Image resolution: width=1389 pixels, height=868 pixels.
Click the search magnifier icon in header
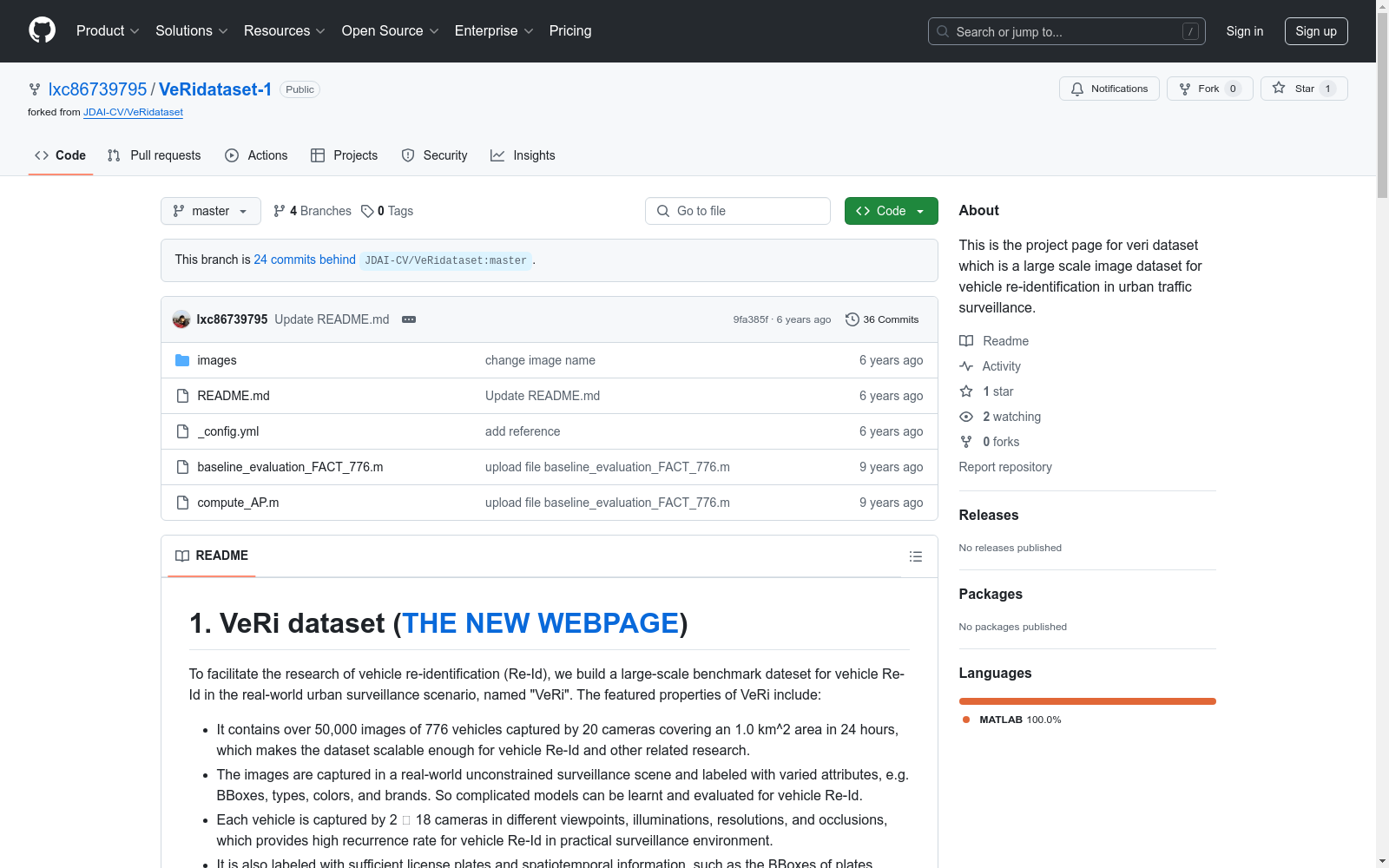click(943, 31)
